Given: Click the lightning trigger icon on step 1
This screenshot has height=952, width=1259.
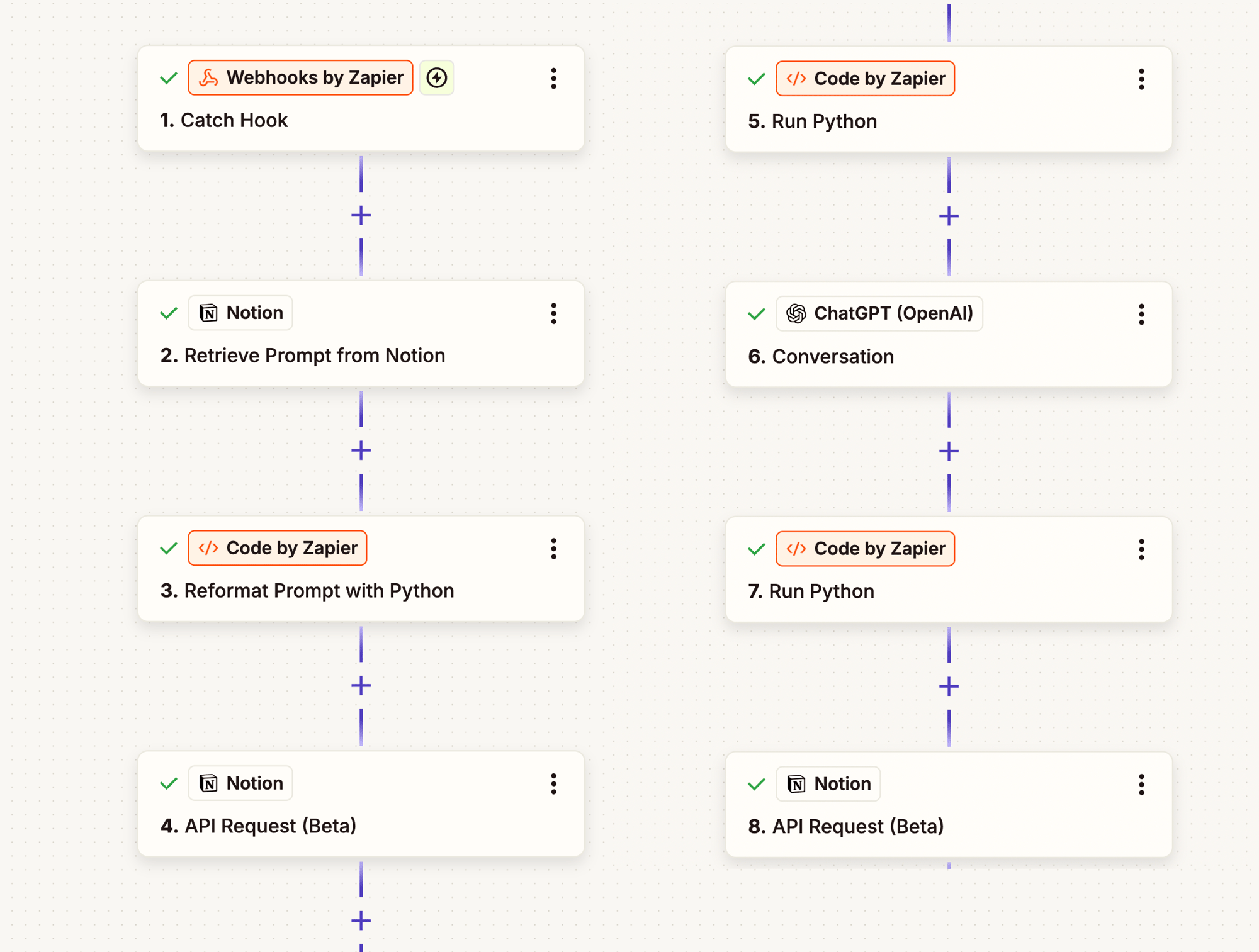Looking at the screenshot, I should point(437,78).
